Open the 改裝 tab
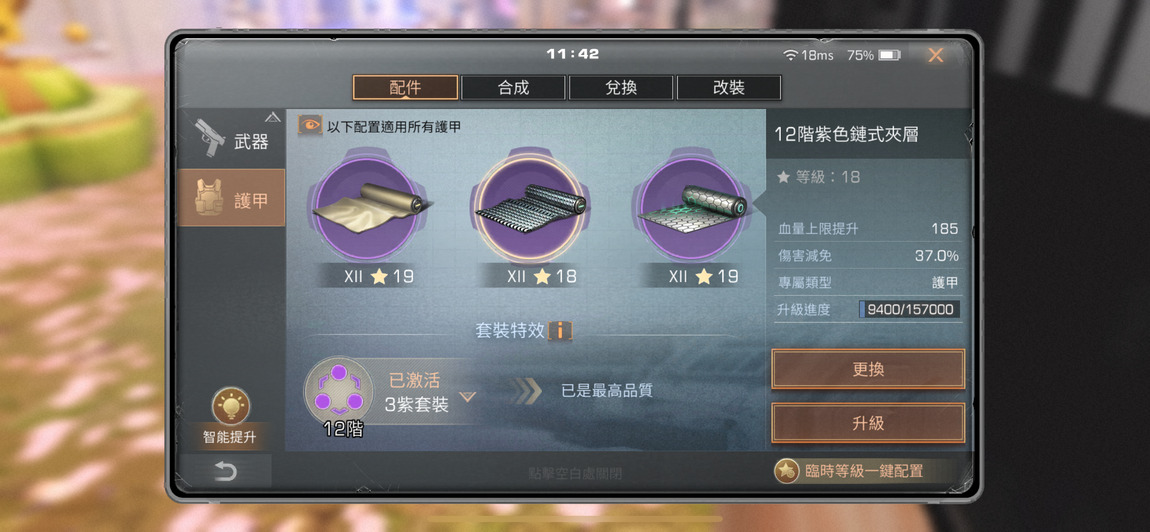 coord(728,88)
